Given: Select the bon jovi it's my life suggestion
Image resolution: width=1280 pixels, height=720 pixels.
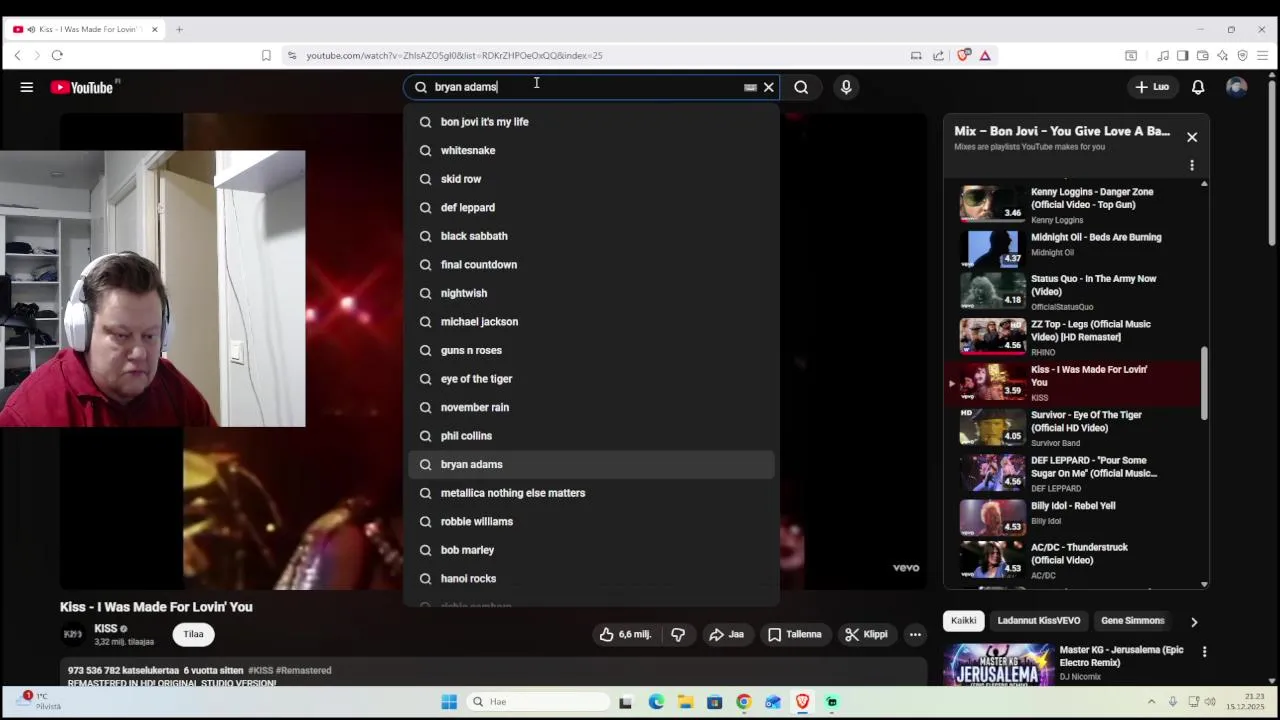Looking at the screenshot, I should click(x=591, y=122).
